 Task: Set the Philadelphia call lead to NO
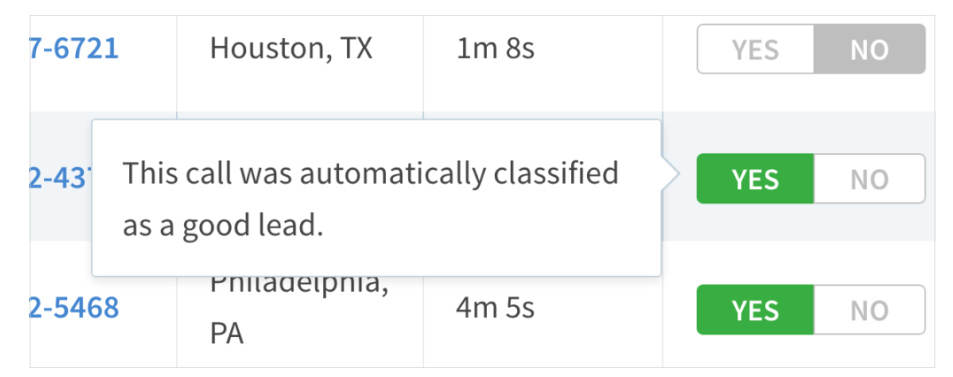(x=869, y=310)
